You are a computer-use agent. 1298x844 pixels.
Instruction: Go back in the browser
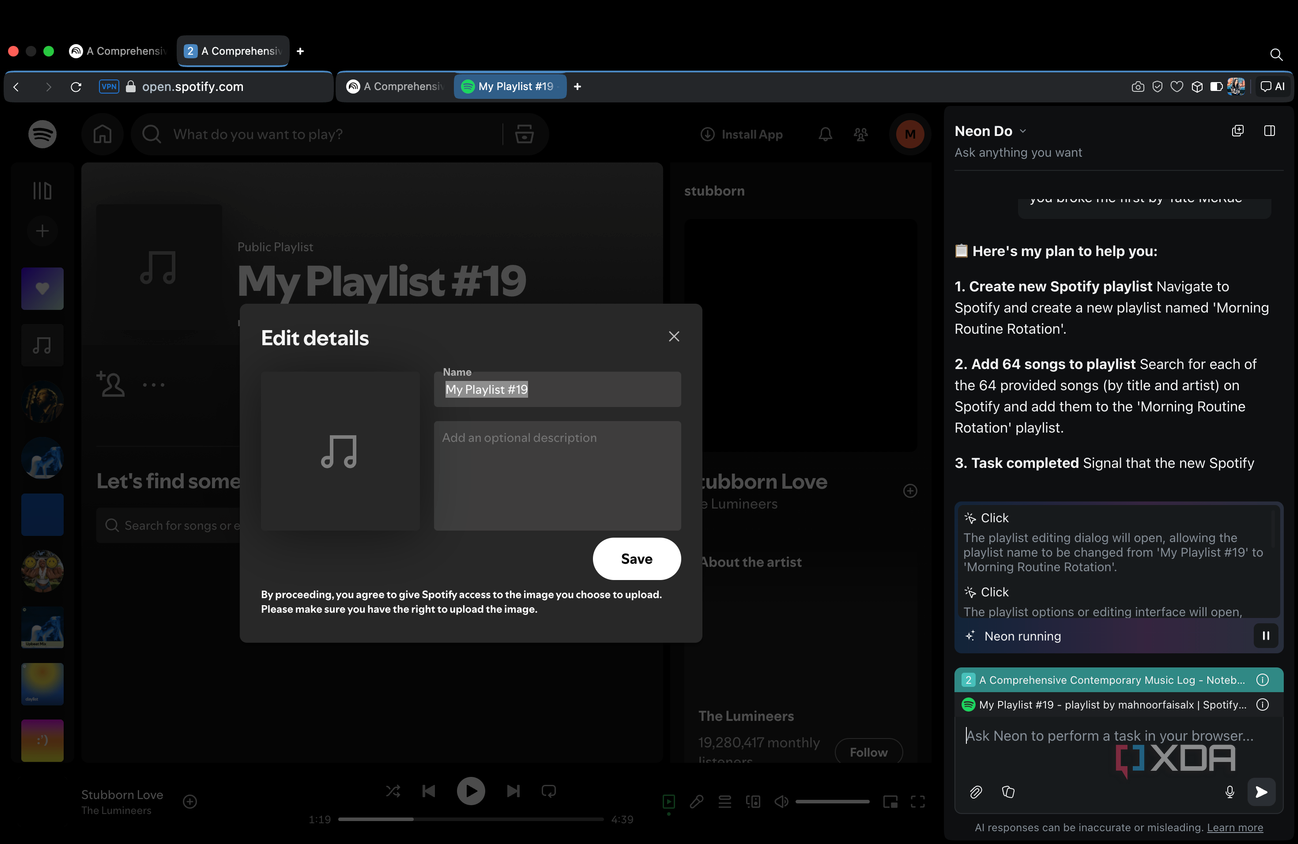coord(17,87)
